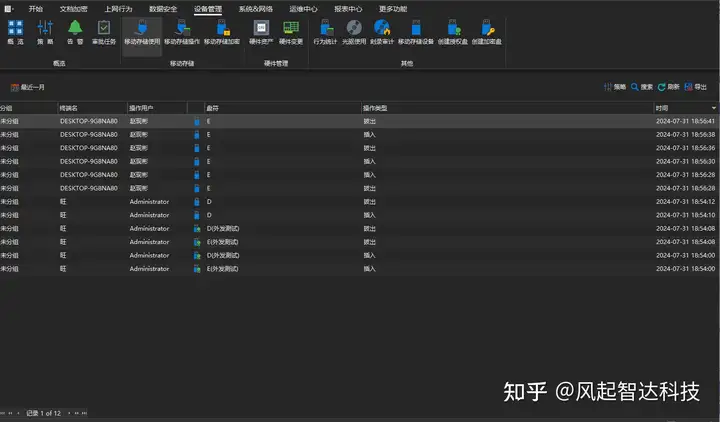Switch to the 报表中心 ribbon tab

point(348,9)
